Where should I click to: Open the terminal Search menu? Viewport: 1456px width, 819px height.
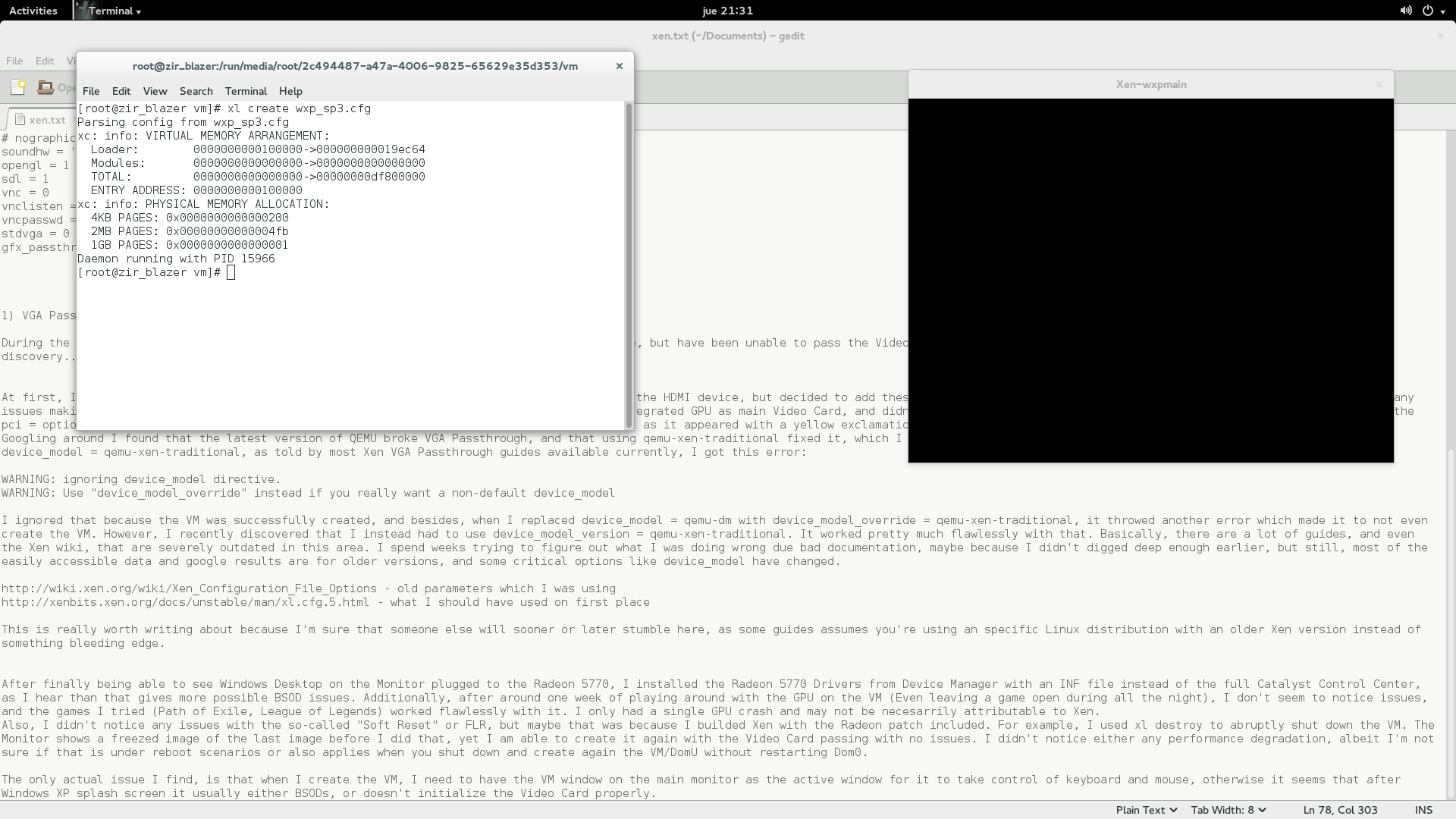(196, 91)
